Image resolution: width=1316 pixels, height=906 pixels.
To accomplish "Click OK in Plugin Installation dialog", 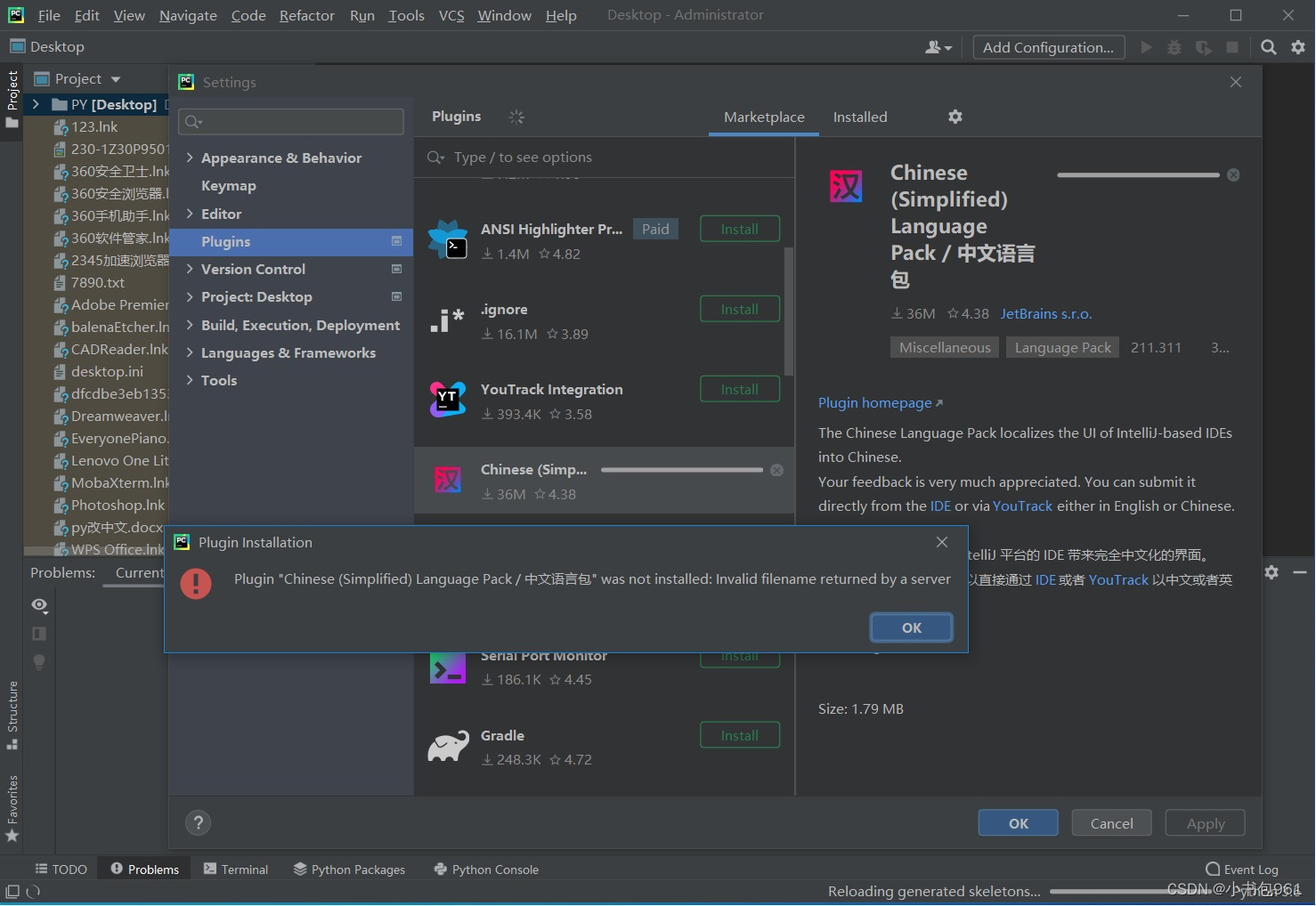I will point(912,627).
